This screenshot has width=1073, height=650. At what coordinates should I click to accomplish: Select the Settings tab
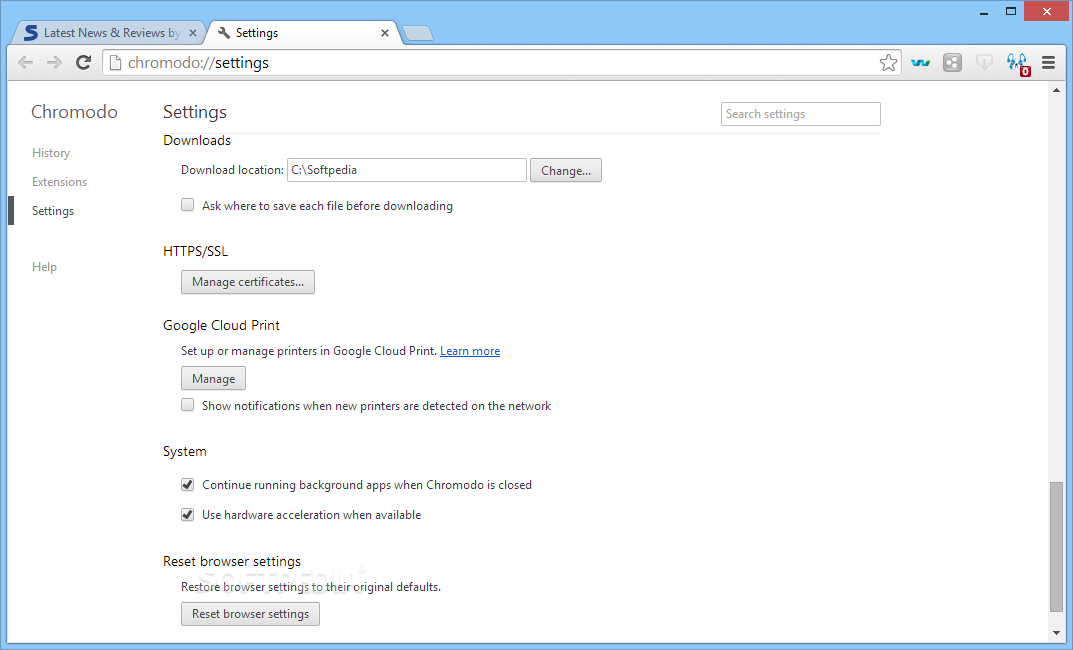(305, 33)
